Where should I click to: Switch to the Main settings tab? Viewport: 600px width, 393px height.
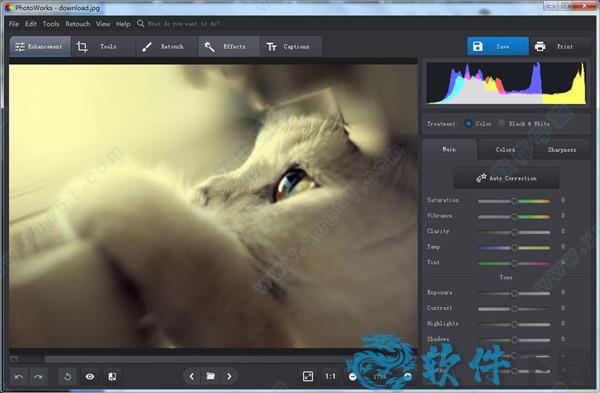point(449,149)
